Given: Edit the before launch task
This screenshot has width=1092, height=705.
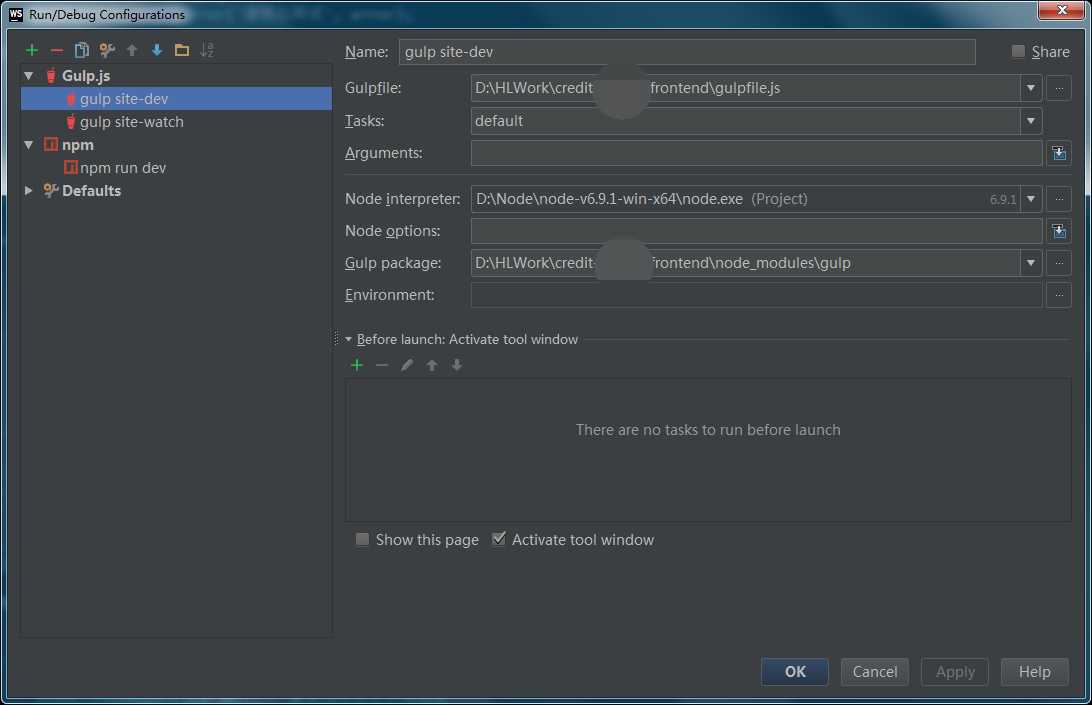Looking at the screenshot, I should (407, 365).
